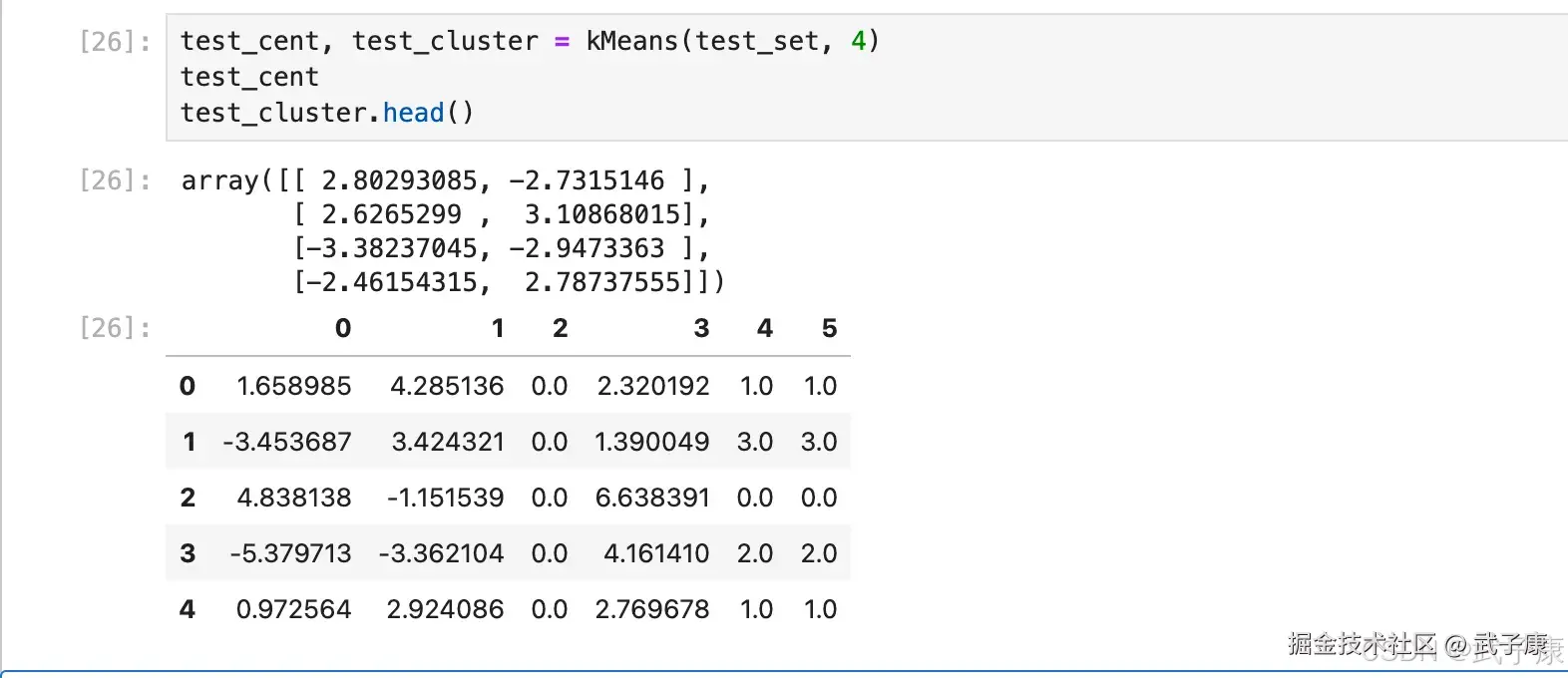Image resolution: width=1568 pixels, height=678 pixels.
Task: Click the array output's first row 2.80293085
Action: tap(399, 180)
